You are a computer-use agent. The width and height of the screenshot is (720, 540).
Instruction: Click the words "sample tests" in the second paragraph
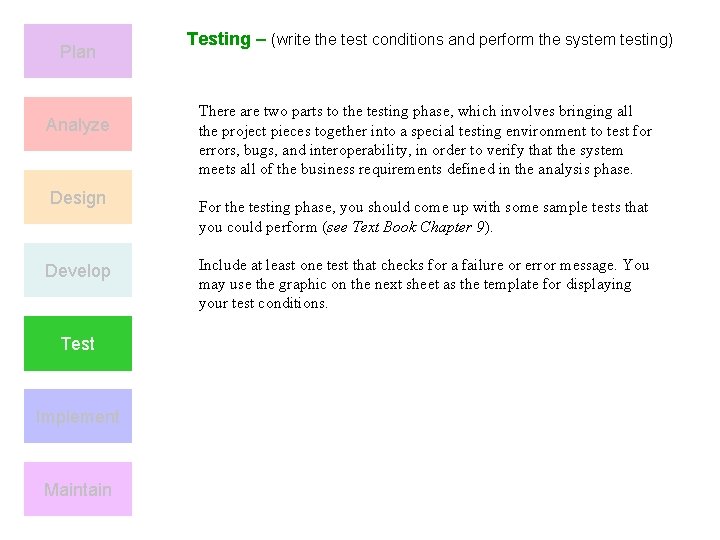589,208
